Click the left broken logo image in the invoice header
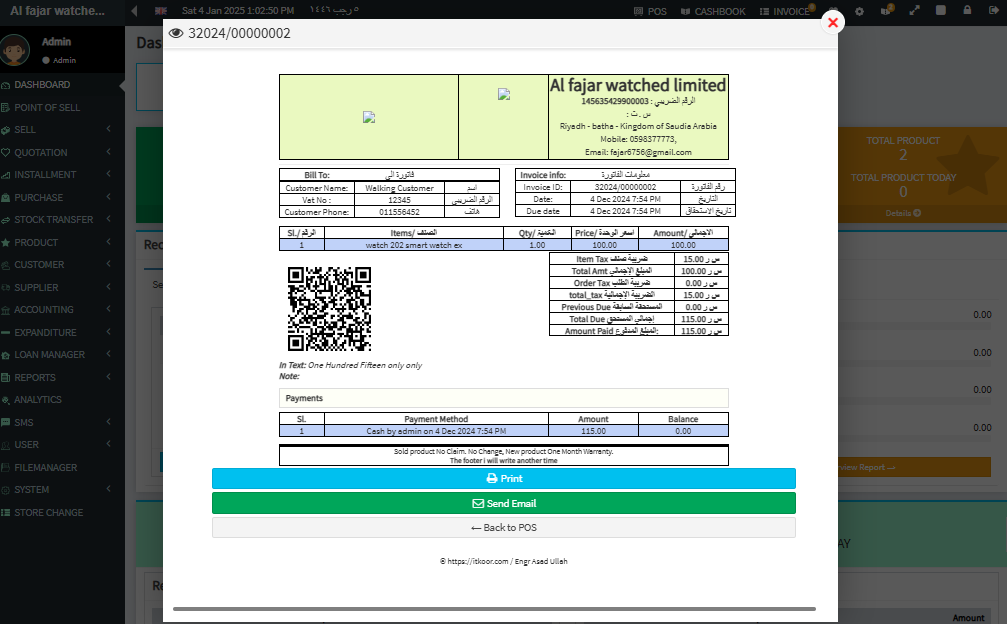Image resolution: width=1007 pixels, height=624 pixels. 369,117
